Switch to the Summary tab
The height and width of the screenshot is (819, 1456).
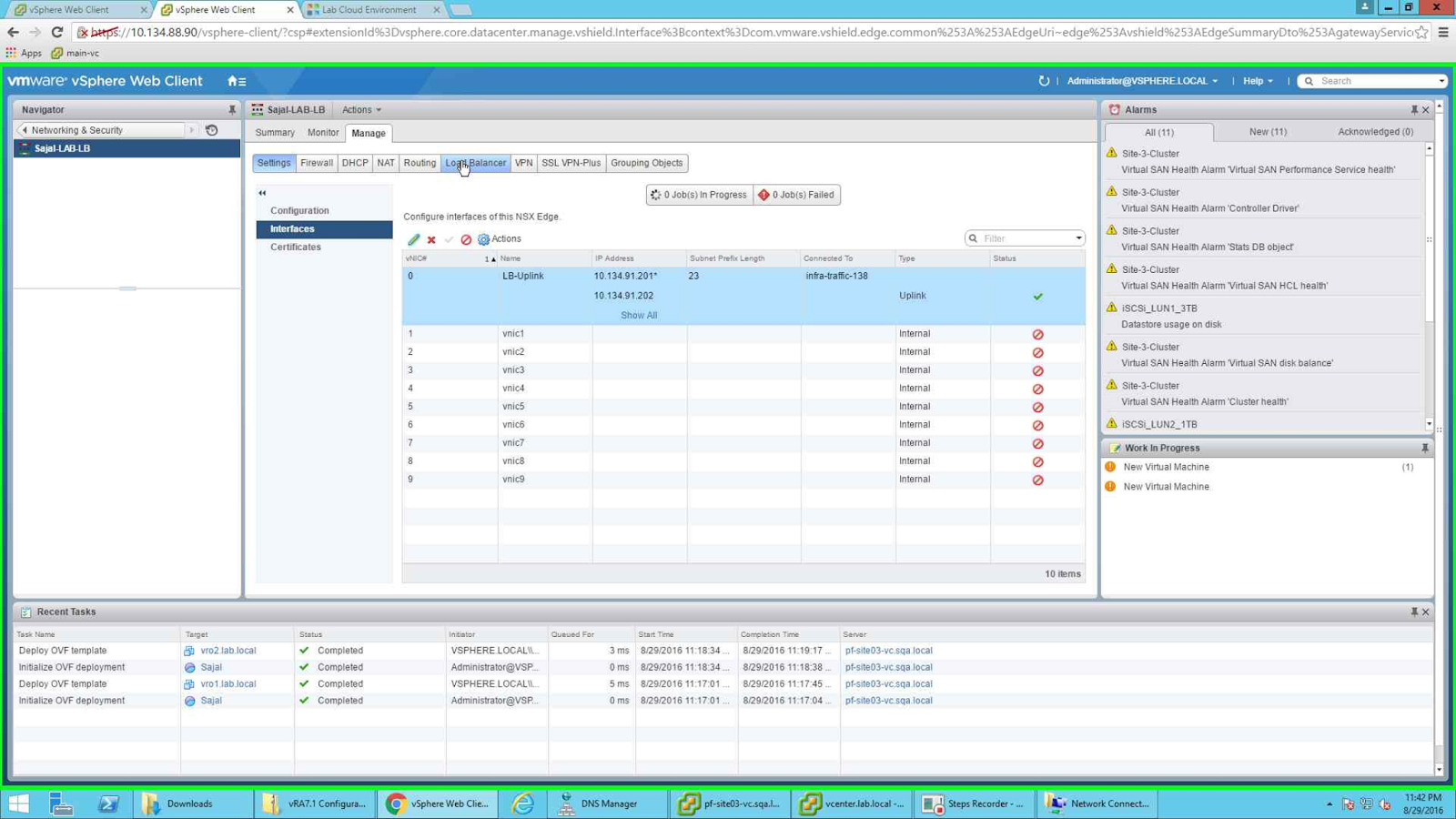tap(275, 133)
